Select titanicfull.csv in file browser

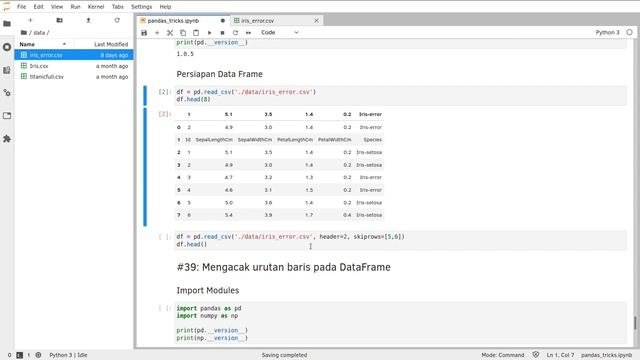[74, 77]
